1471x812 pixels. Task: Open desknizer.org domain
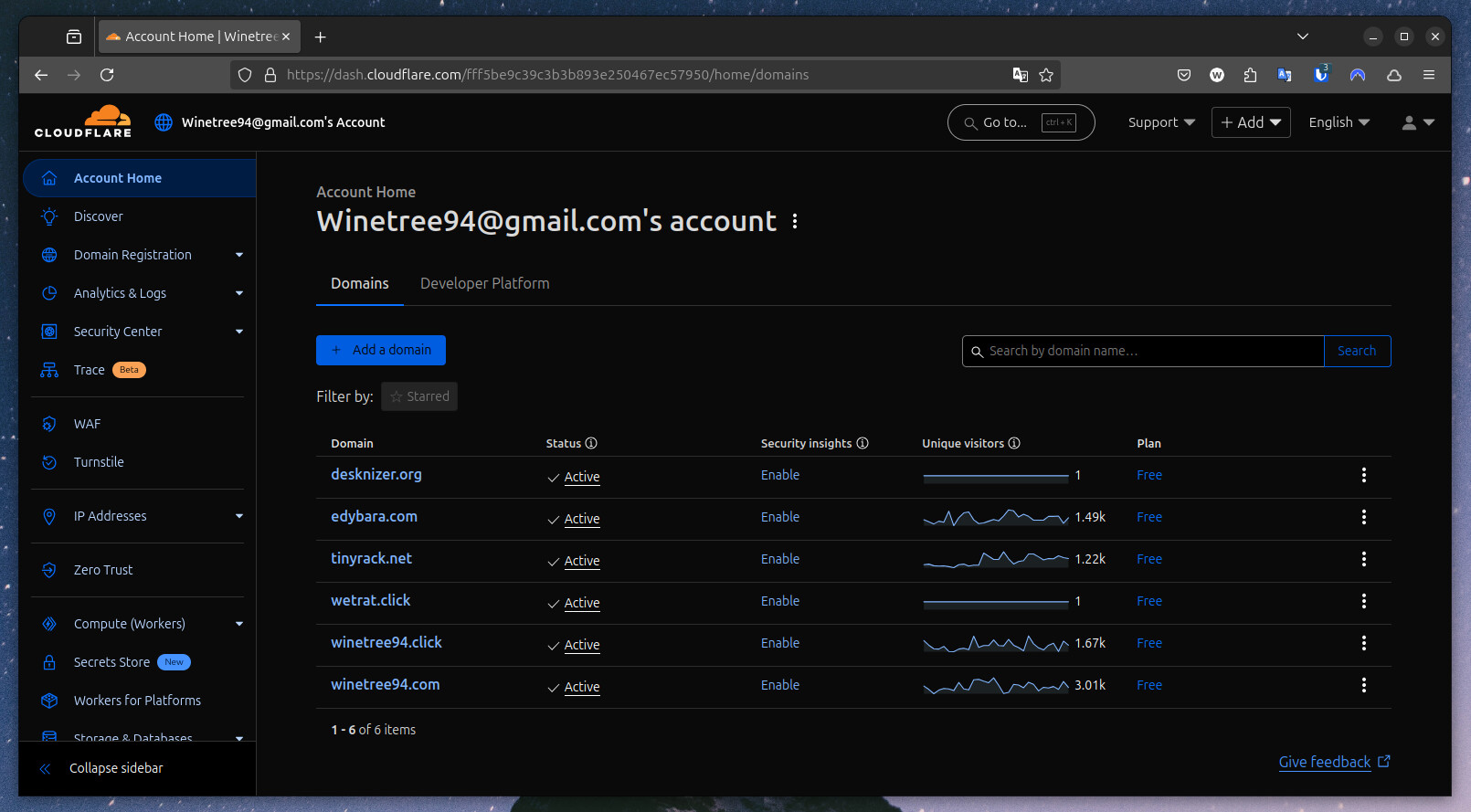(x=376, y=475)
